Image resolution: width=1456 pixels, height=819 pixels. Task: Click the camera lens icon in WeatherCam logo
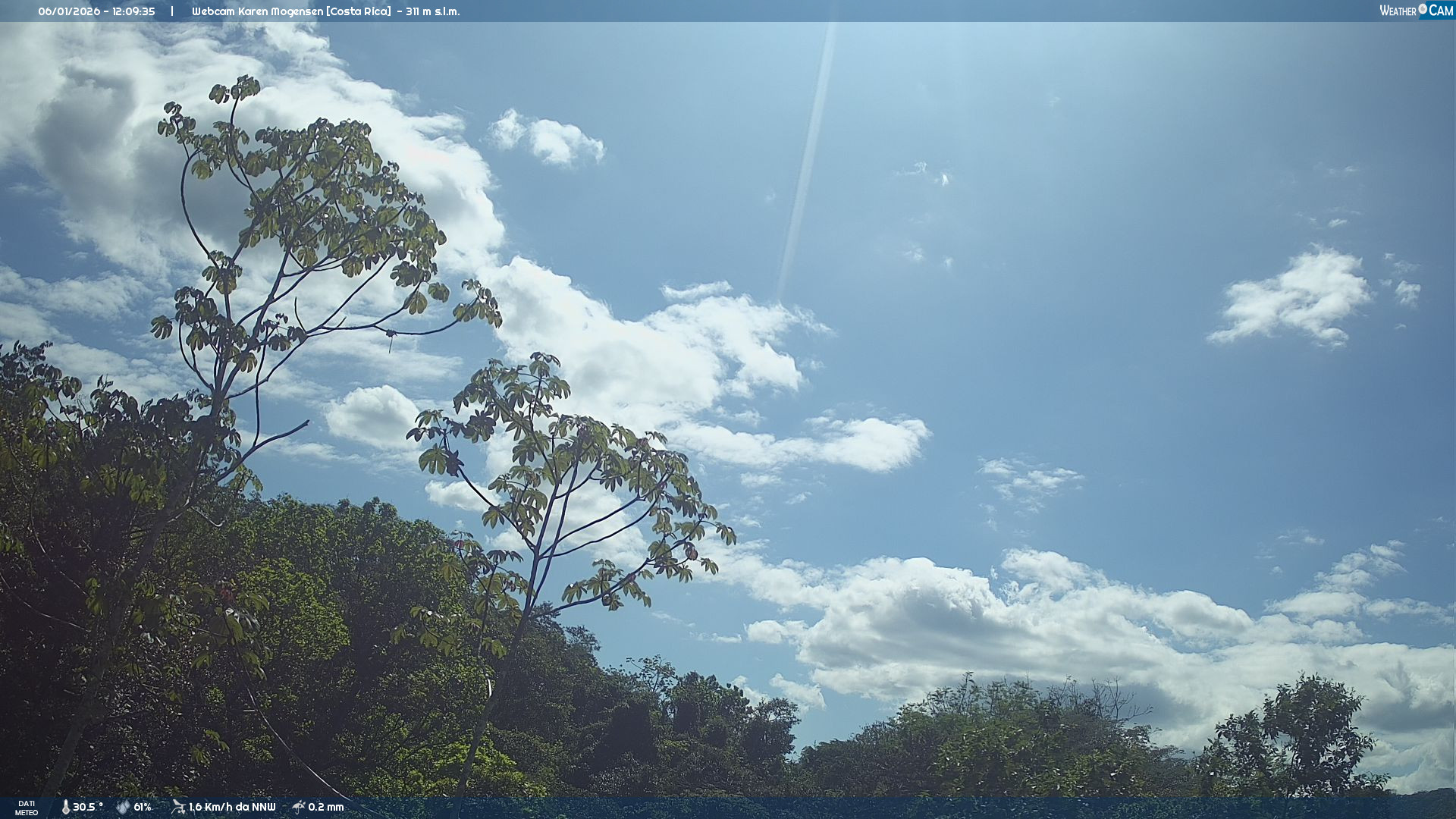click(1423, 9)
